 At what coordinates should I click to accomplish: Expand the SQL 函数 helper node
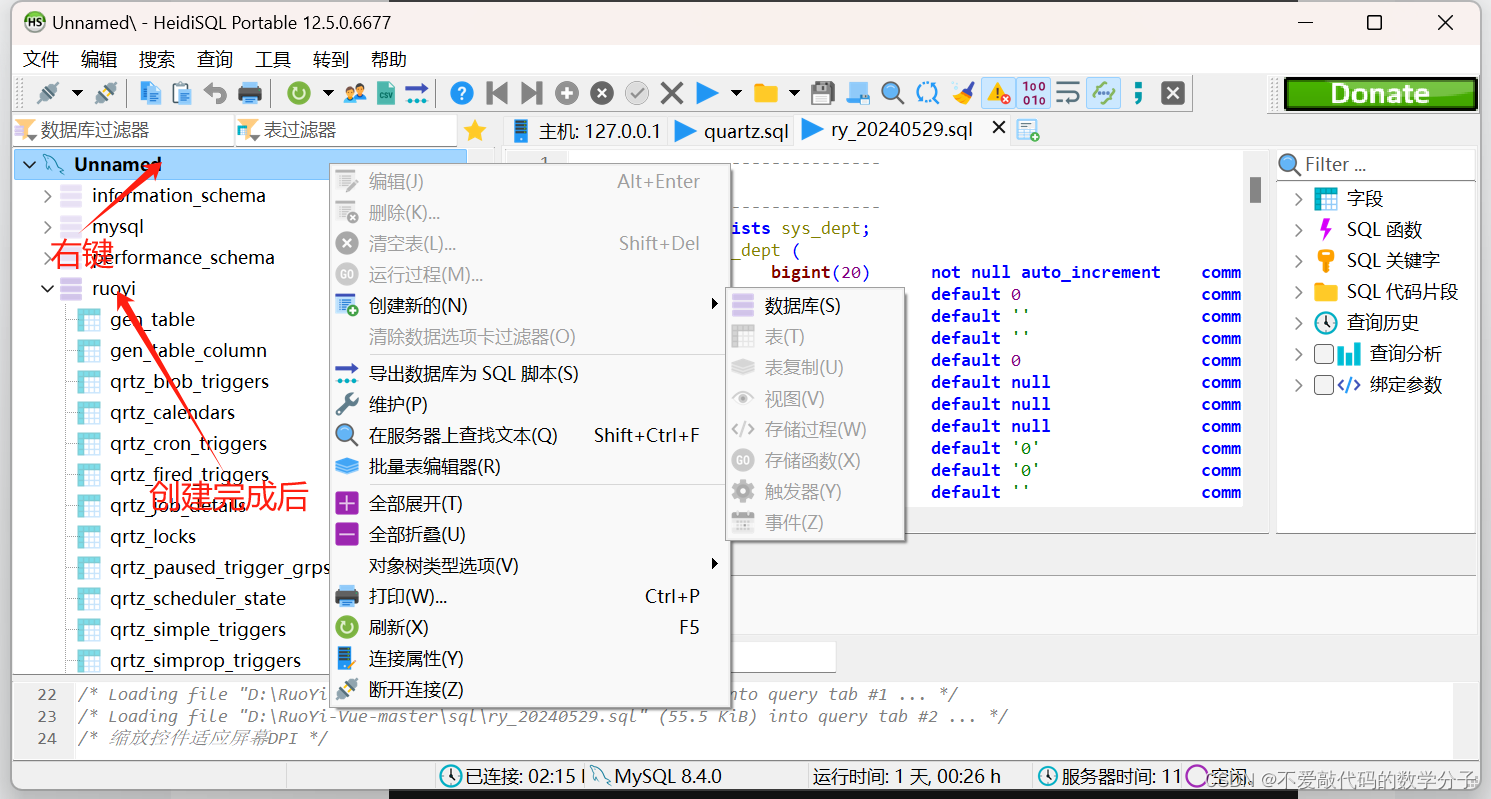(x=1298, y=230)
